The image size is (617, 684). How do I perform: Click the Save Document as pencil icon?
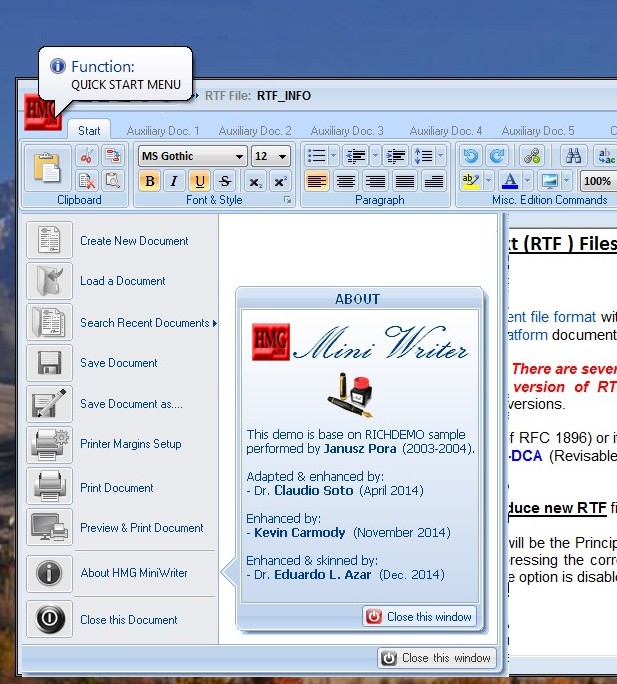49,404
